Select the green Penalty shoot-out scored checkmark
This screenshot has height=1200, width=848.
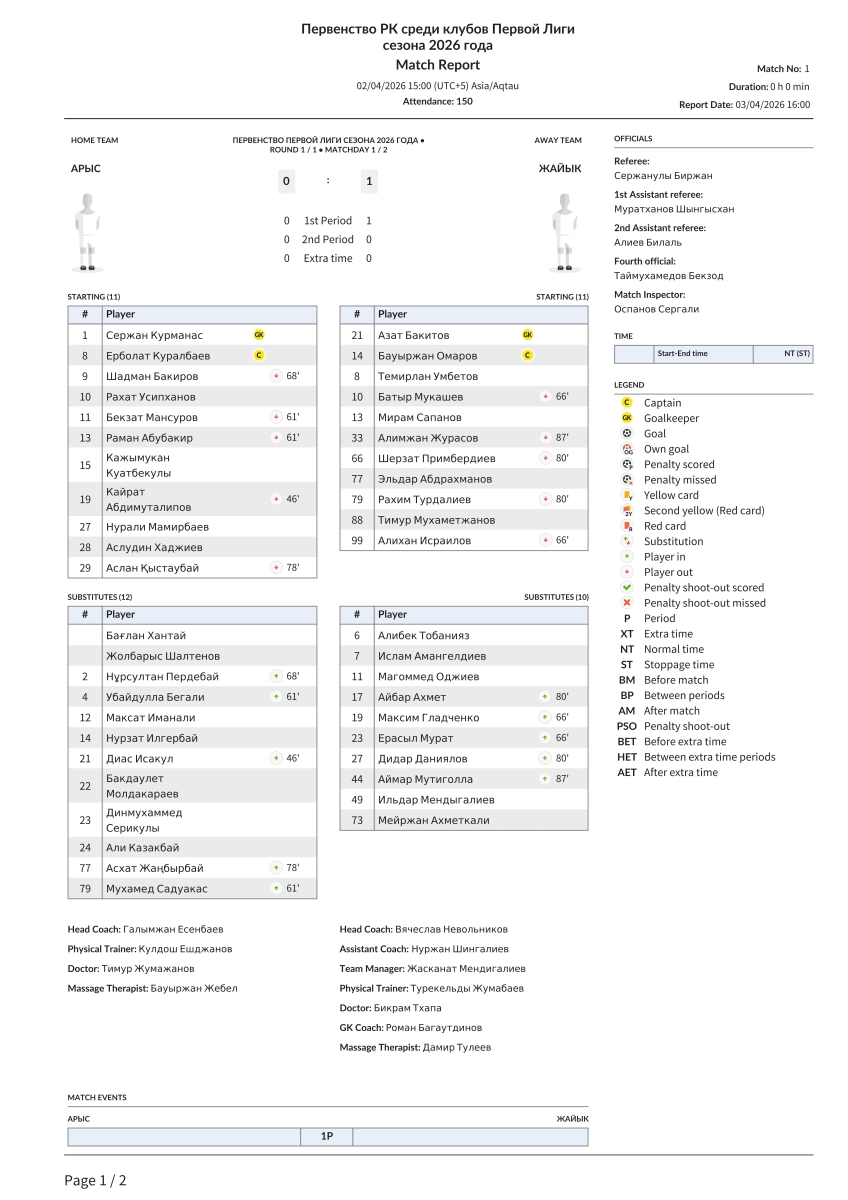(627, 588)
